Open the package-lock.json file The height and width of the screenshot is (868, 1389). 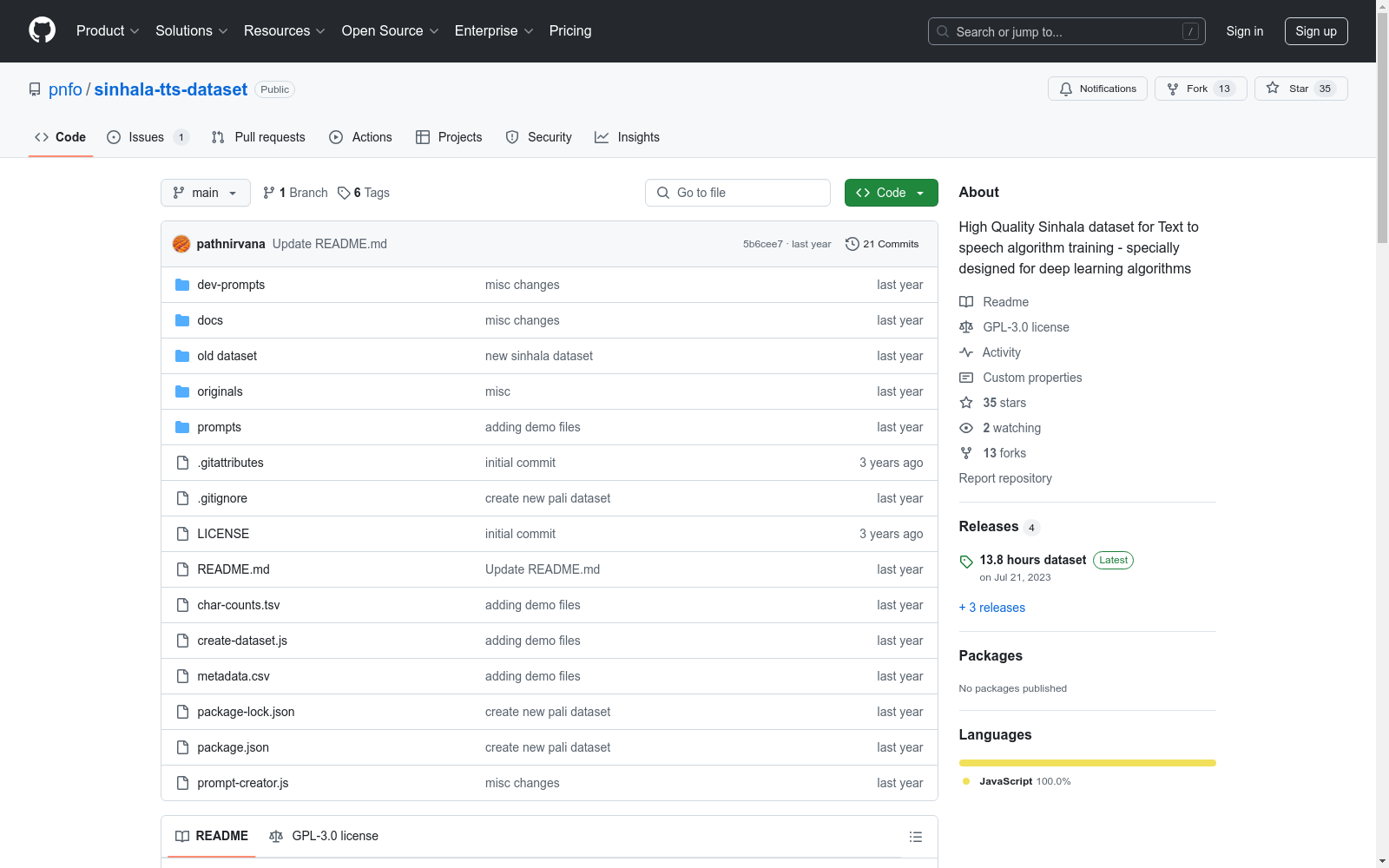[246, 712]
